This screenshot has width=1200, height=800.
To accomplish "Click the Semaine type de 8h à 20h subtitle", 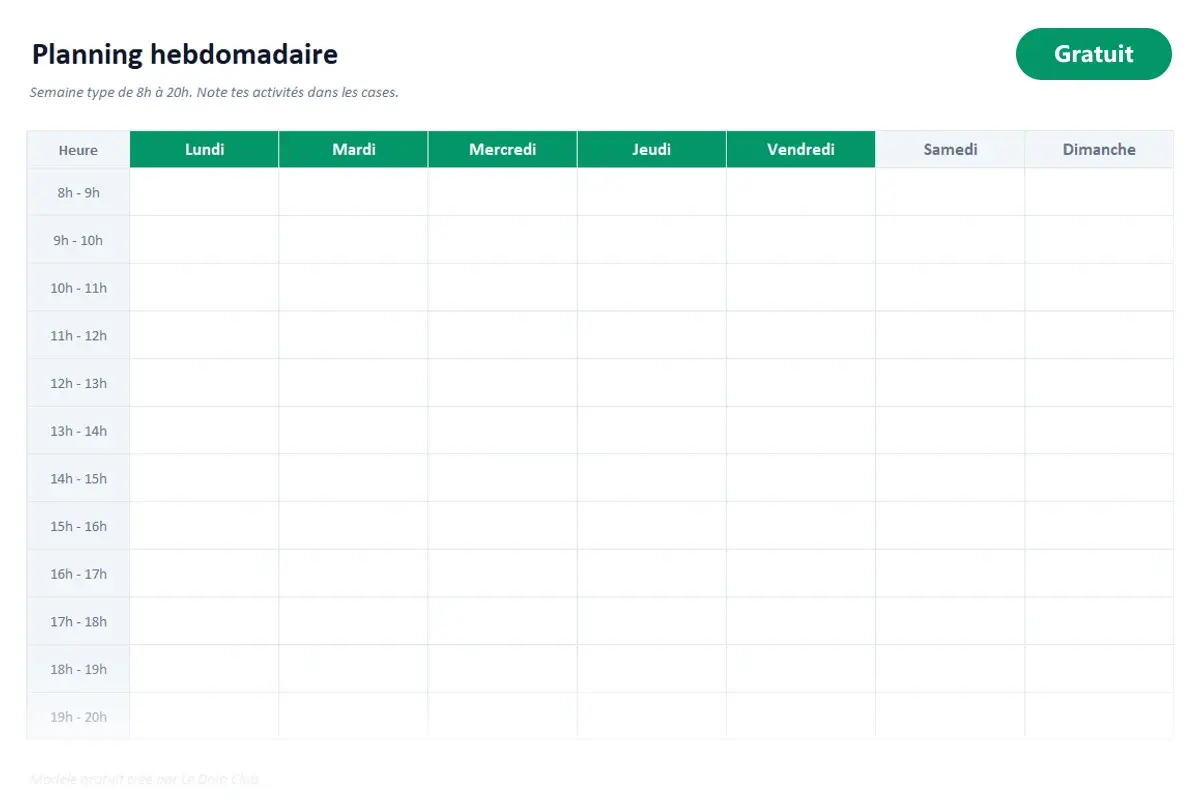I will 214,92.
